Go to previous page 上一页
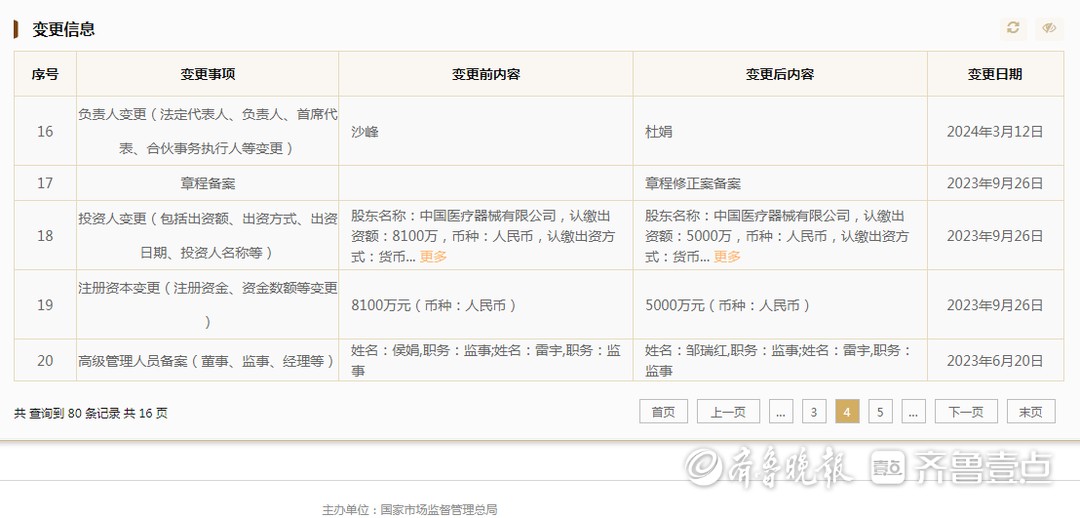This screenshot has width=1080, height=518. pyautogui.click(x=728, y=412)
